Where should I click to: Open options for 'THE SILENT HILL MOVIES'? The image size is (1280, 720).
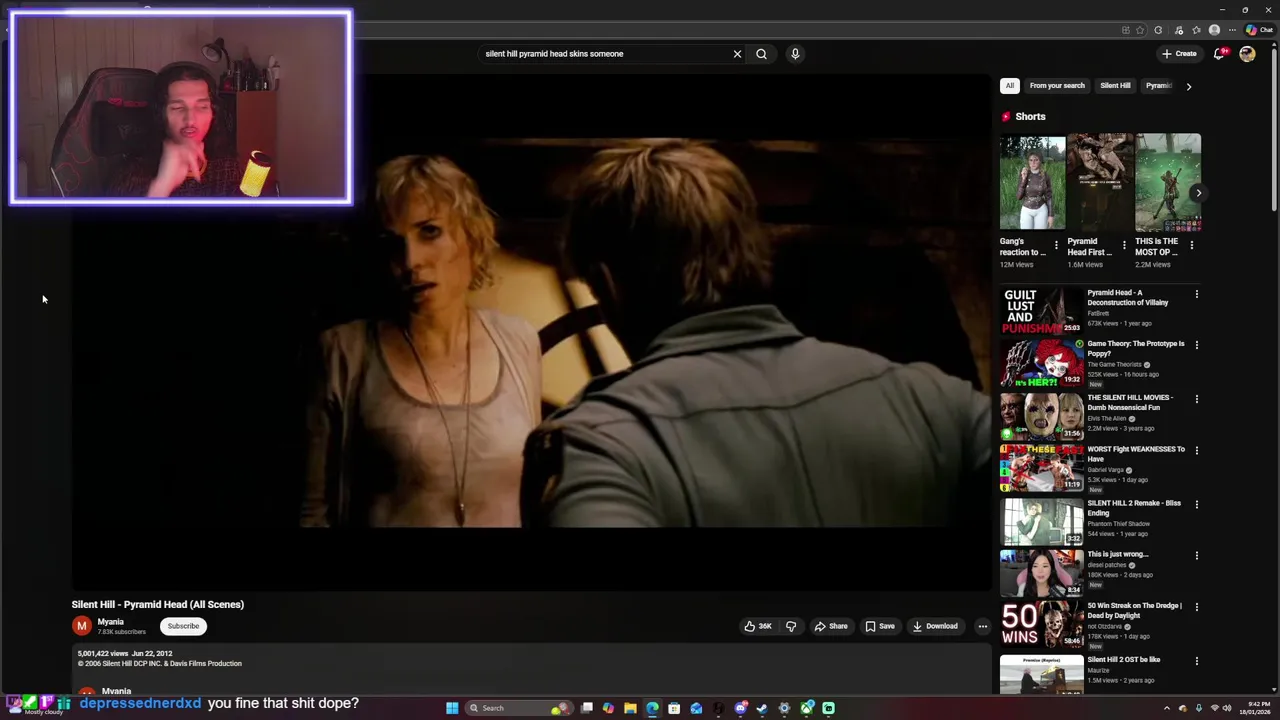1197,399
